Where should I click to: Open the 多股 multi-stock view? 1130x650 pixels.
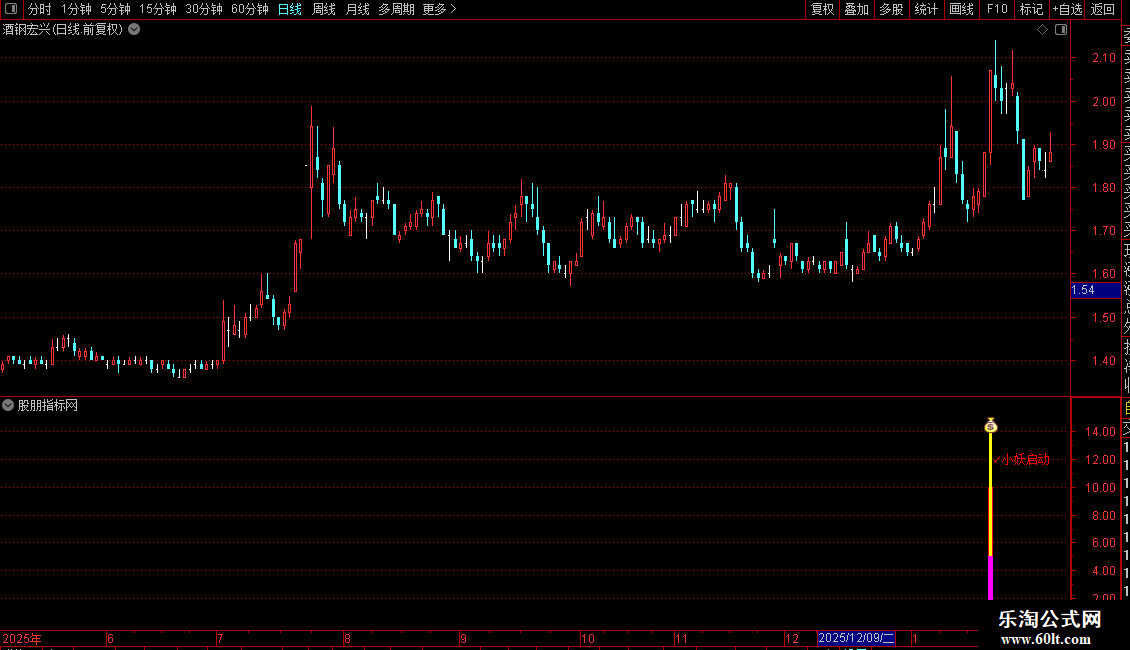(x=891, y=9)
